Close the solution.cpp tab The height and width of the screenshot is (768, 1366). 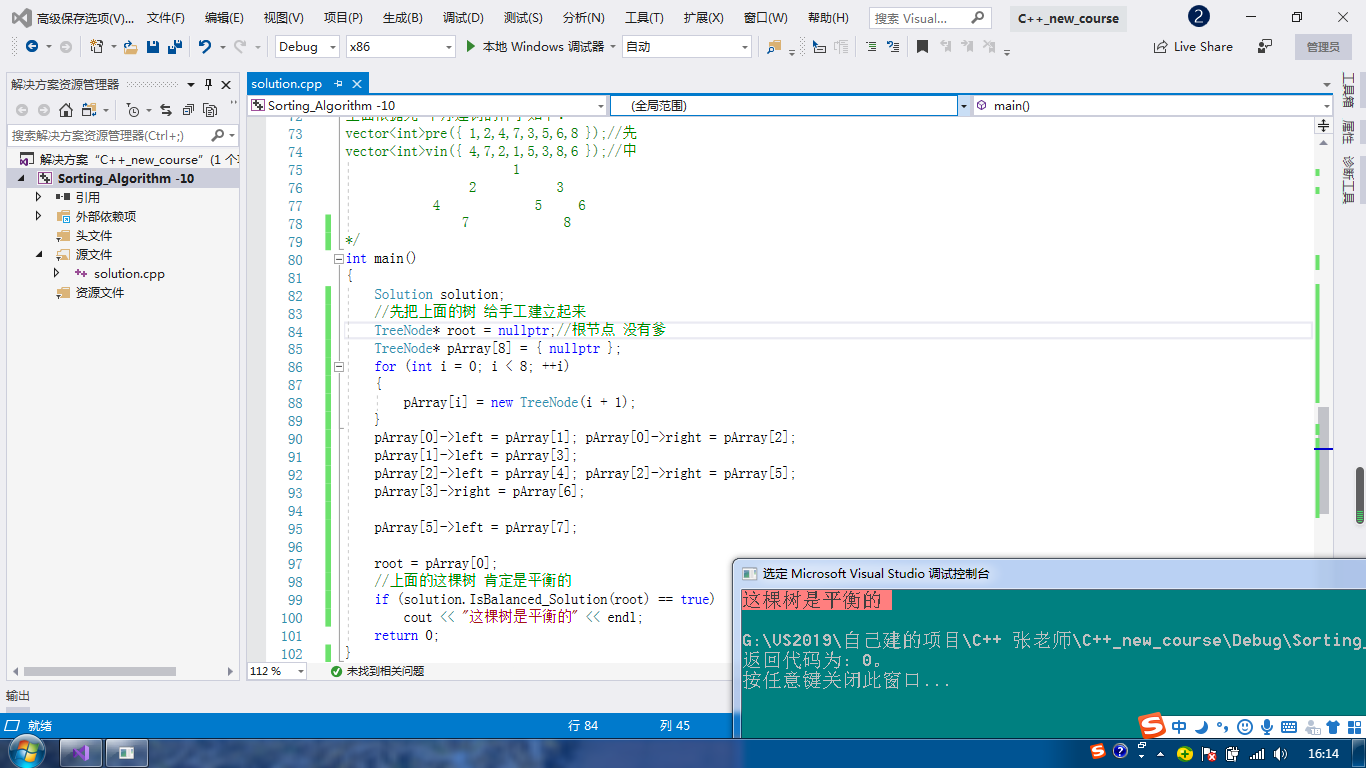coord(357,84)
